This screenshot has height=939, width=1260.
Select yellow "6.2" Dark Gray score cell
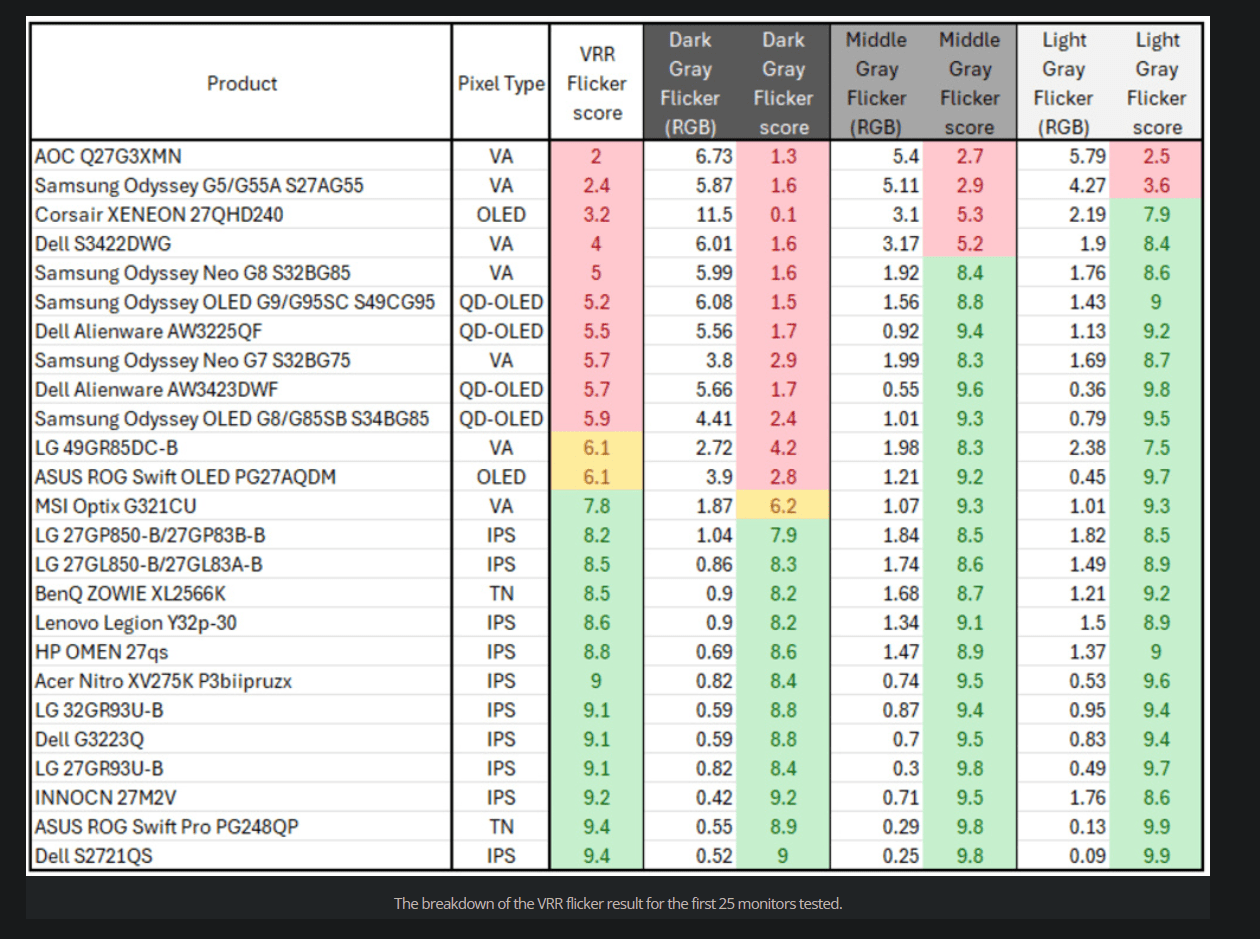(x=783, y=505)
